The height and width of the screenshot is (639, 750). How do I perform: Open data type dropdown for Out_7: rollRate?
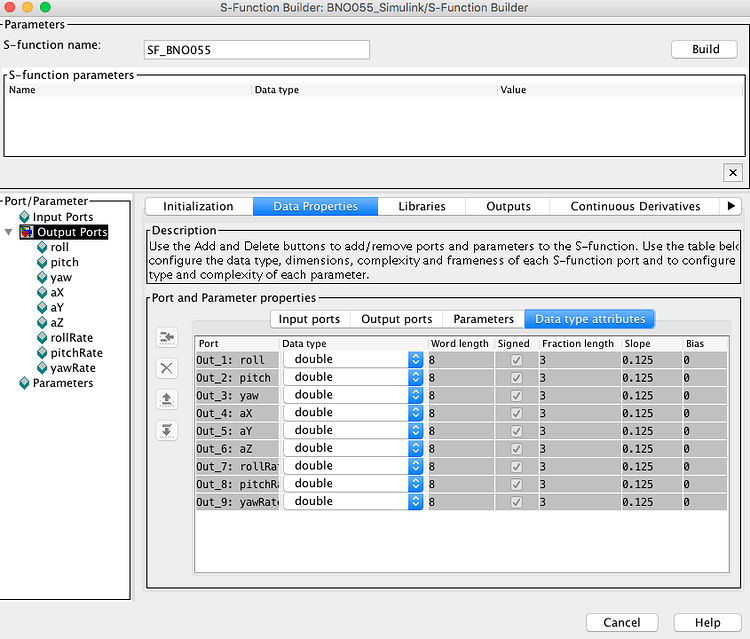(x=416, y=466)
